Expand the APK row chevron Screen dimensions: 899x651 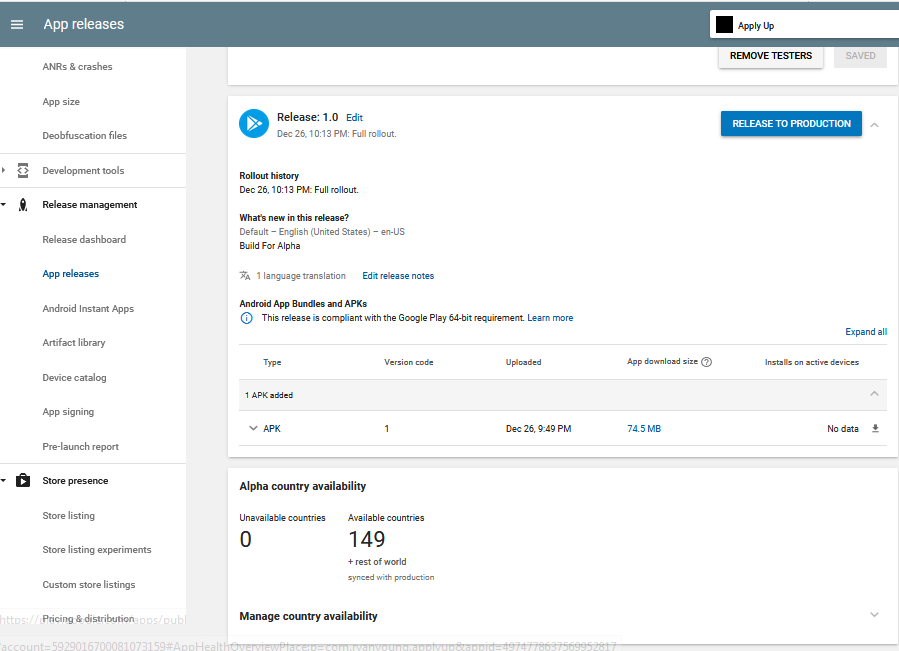click(254, 428)
